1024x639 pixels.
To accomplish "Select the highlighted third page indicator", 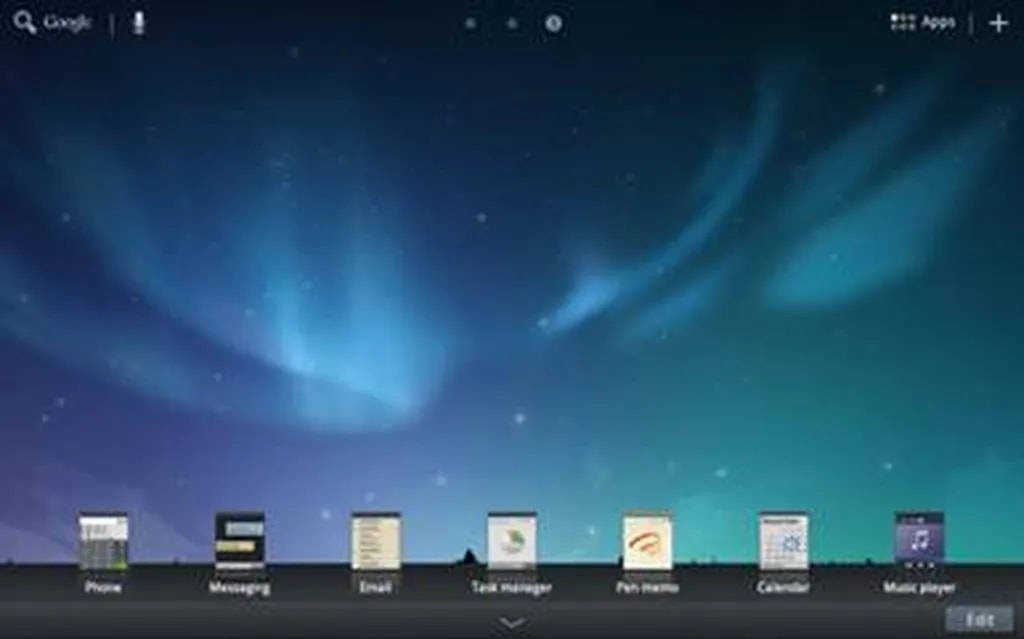I will [553, 23].
